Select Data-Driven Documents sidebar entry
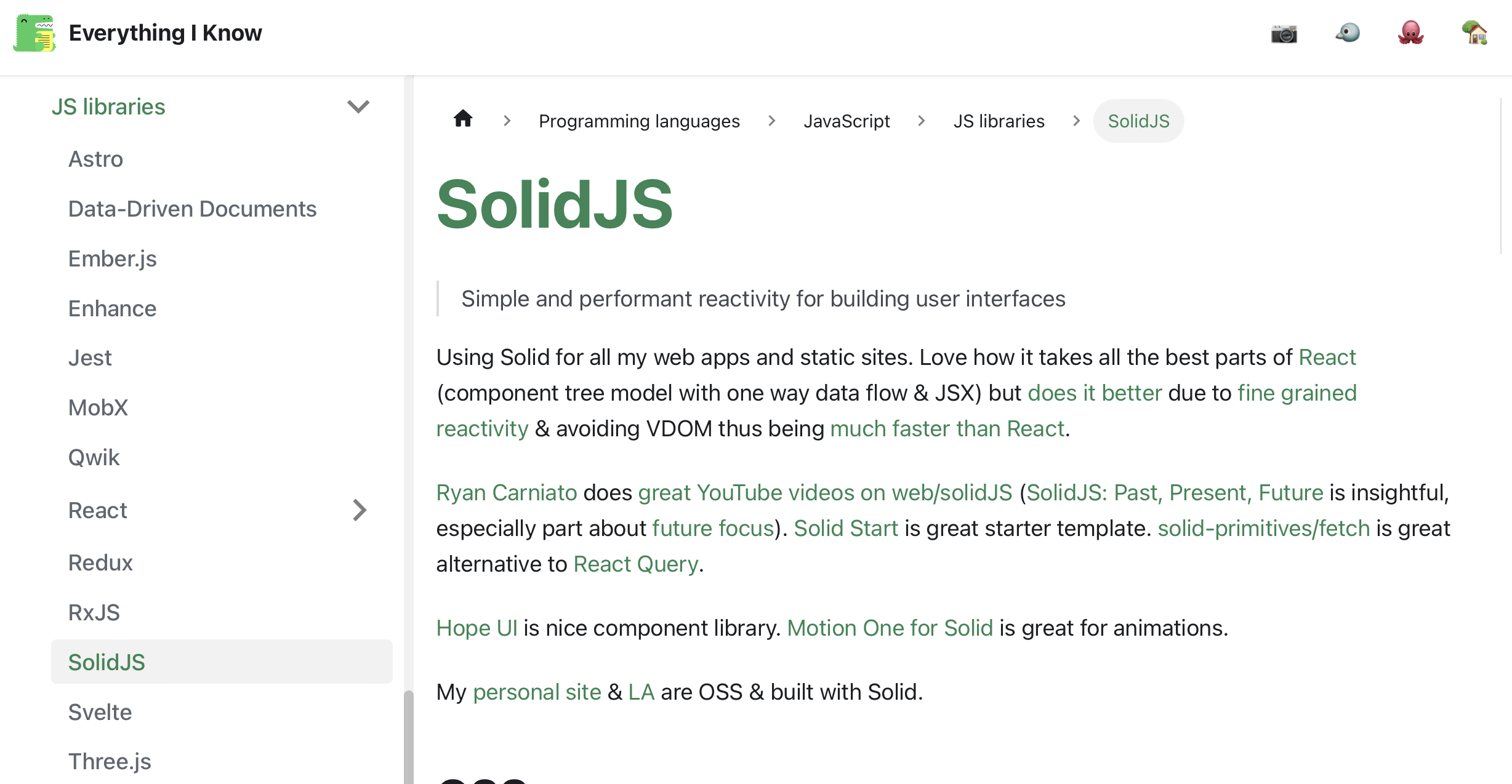This screenshot has height=784, width=1512. 192,209
